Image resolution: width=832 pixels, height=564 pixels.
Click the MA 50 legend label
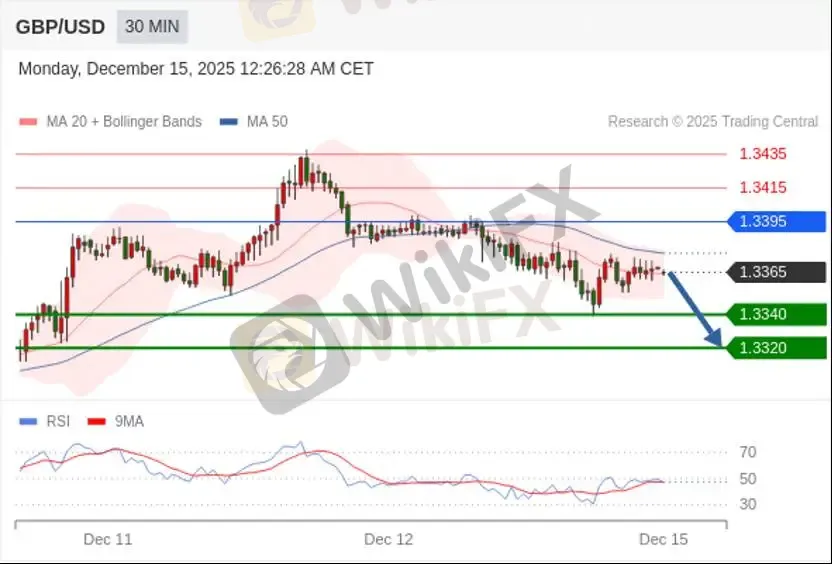(267, 122)
